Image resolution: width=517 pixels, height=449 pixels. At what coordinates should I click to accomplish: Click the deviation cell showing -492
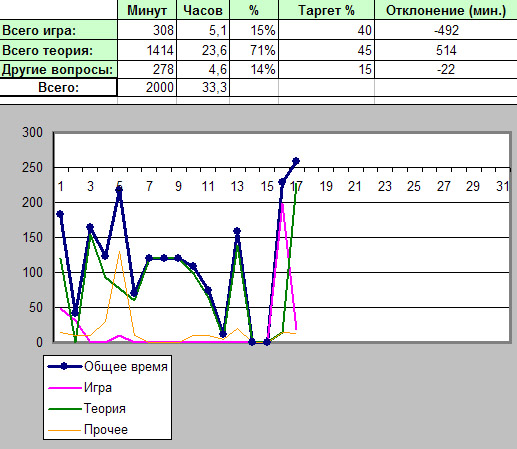point(446,30)
